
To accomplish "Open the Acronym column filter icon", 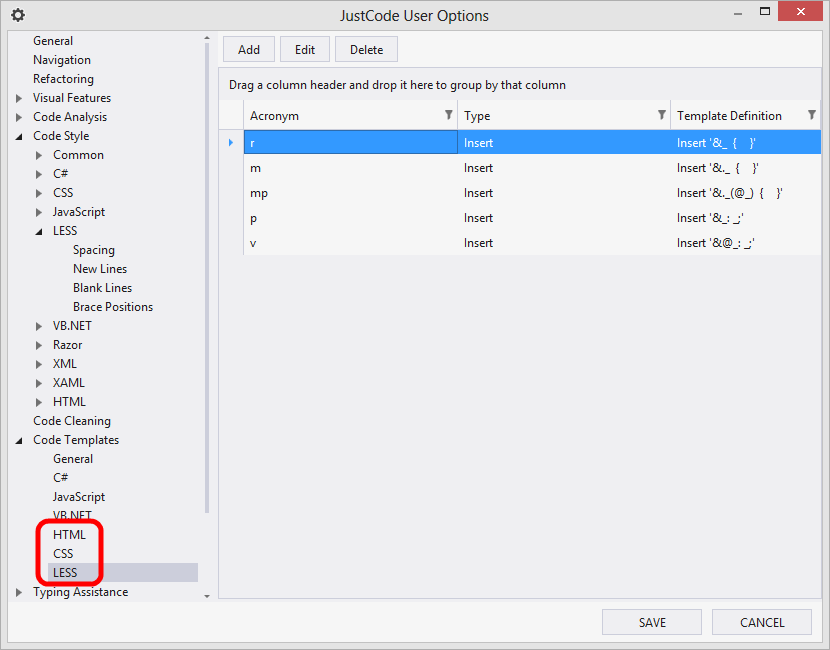I will (448, 115).
